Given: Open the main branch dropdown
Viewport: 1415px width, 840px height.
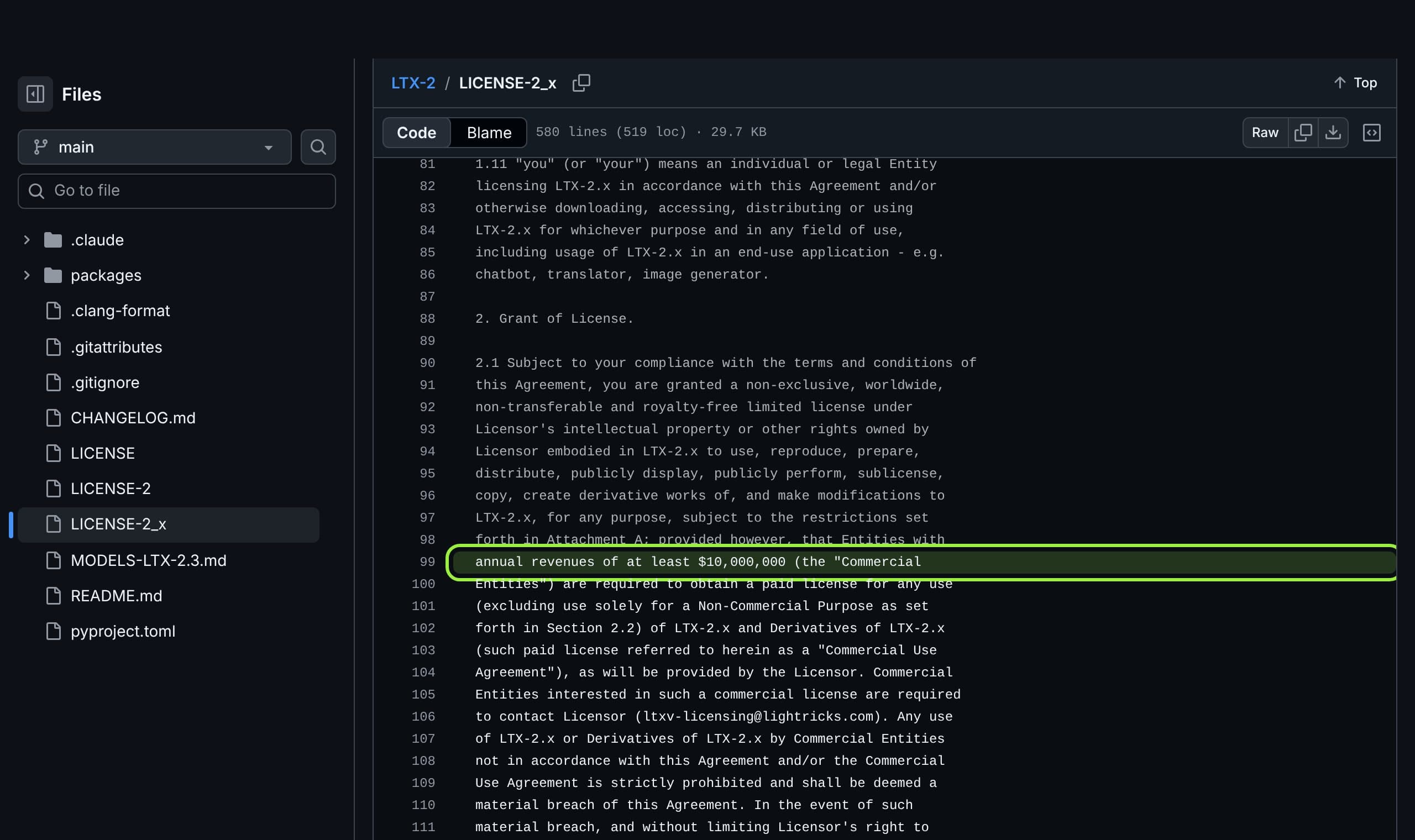Looking at the screenshot, I should [155, 147].
